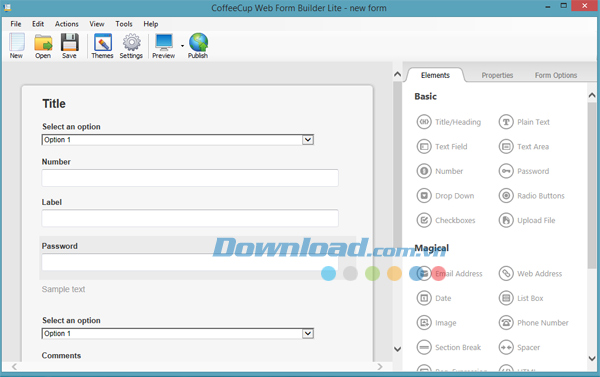Open the Edit menu
The width and height of the screenshot is (600, 377).
(38, 24)
